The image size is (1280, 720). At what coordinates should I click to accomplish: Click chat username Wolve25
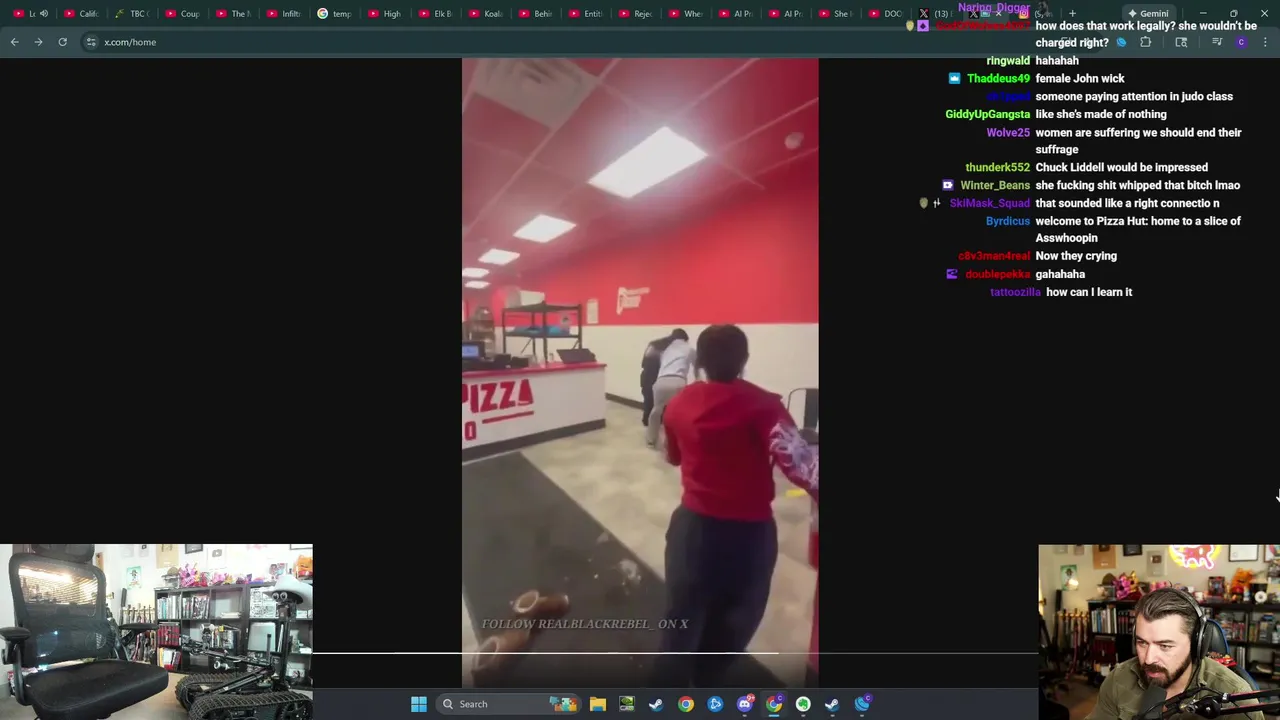(1008, 132)
